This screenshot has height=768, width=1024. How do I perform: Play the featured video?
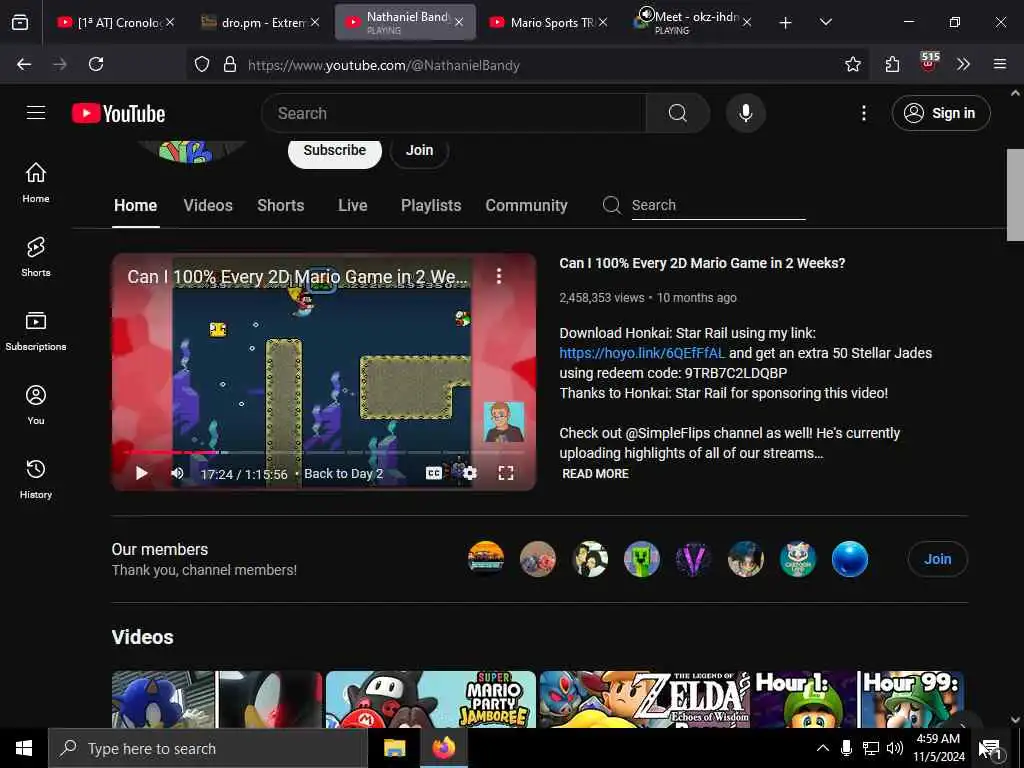tap(141, 473)
